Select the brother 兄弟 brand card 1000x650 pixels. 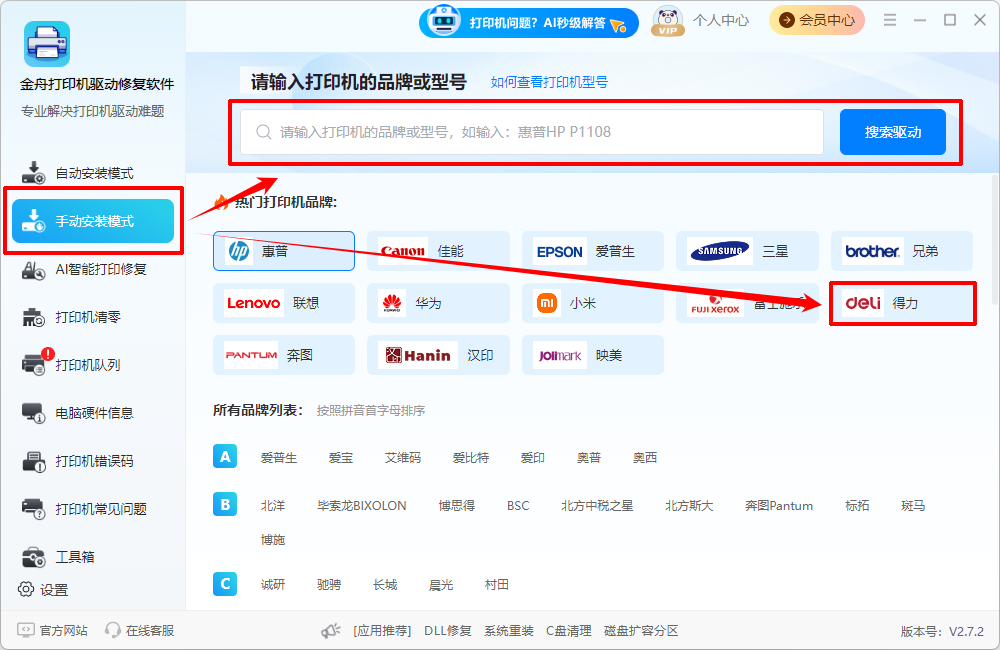pos(901,251)
